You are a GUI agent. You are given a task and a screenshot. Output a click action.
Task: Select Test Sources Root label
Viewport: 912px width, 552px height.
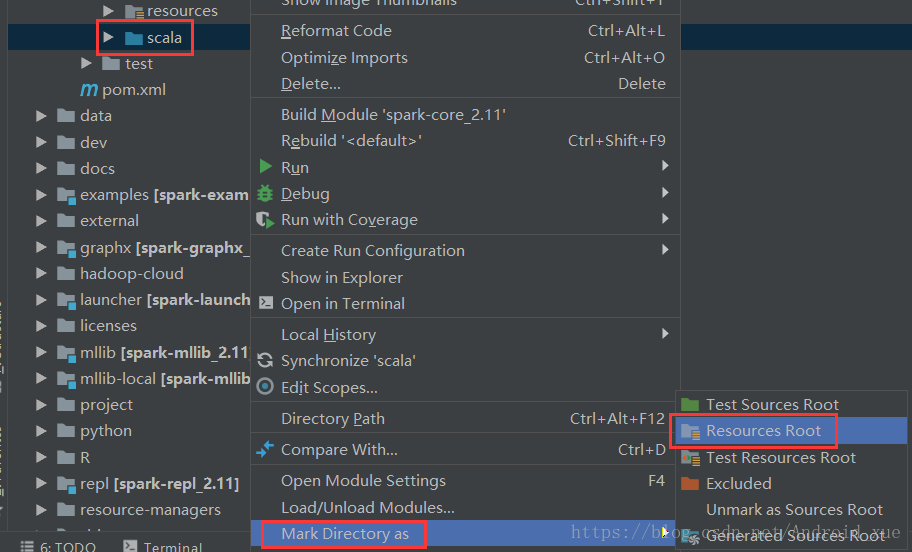point(772,404)
